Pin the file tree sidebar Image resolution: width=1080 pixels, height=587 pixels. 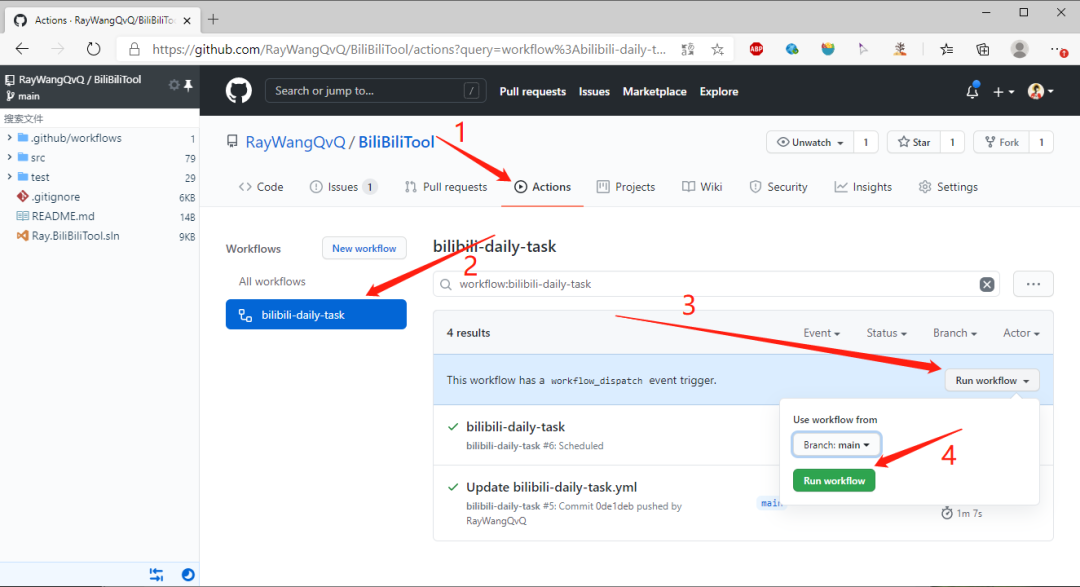coord(188,85)
